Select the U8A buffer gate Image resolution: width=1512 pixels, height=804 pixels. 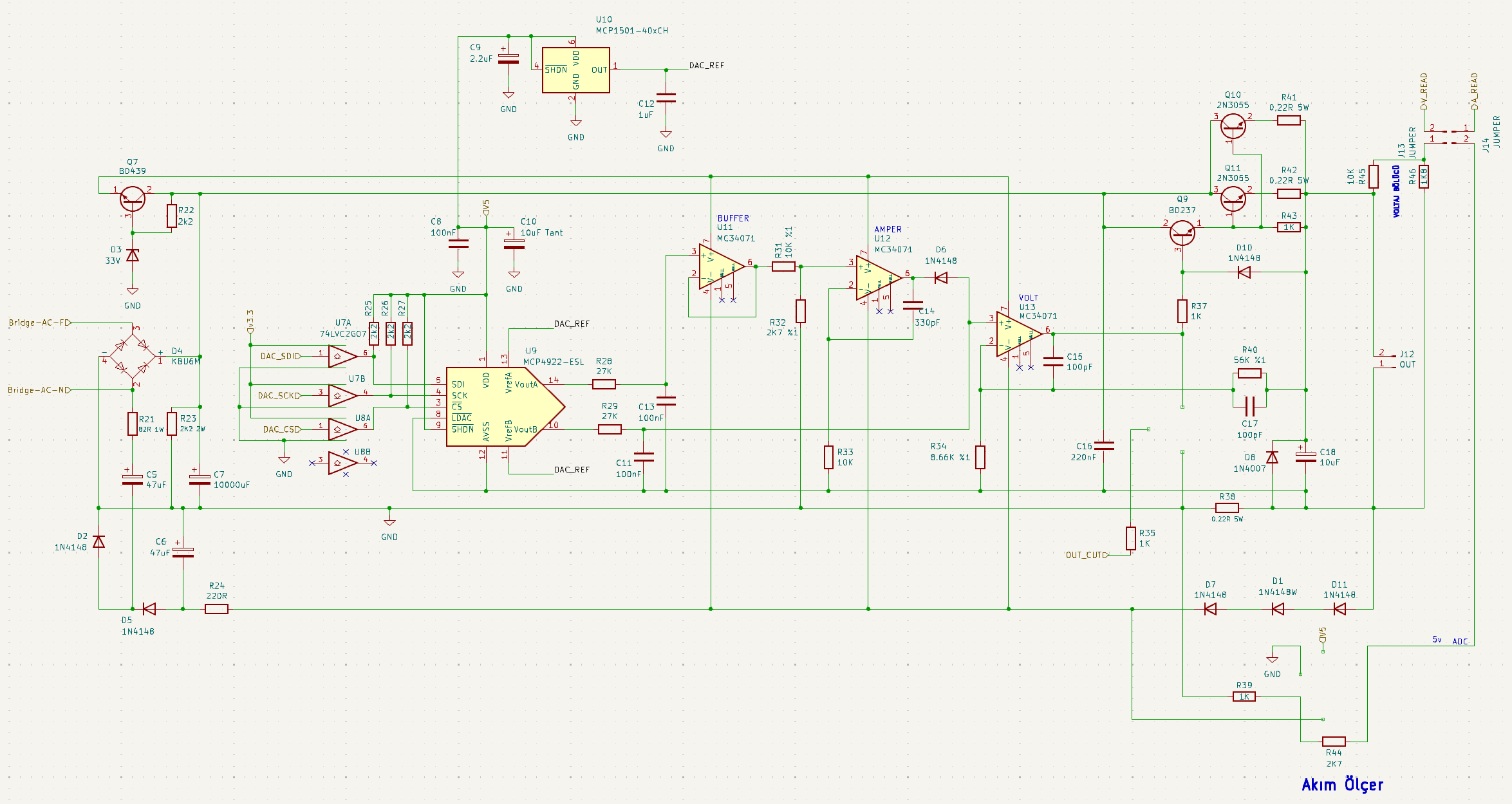tap(342, 429)
